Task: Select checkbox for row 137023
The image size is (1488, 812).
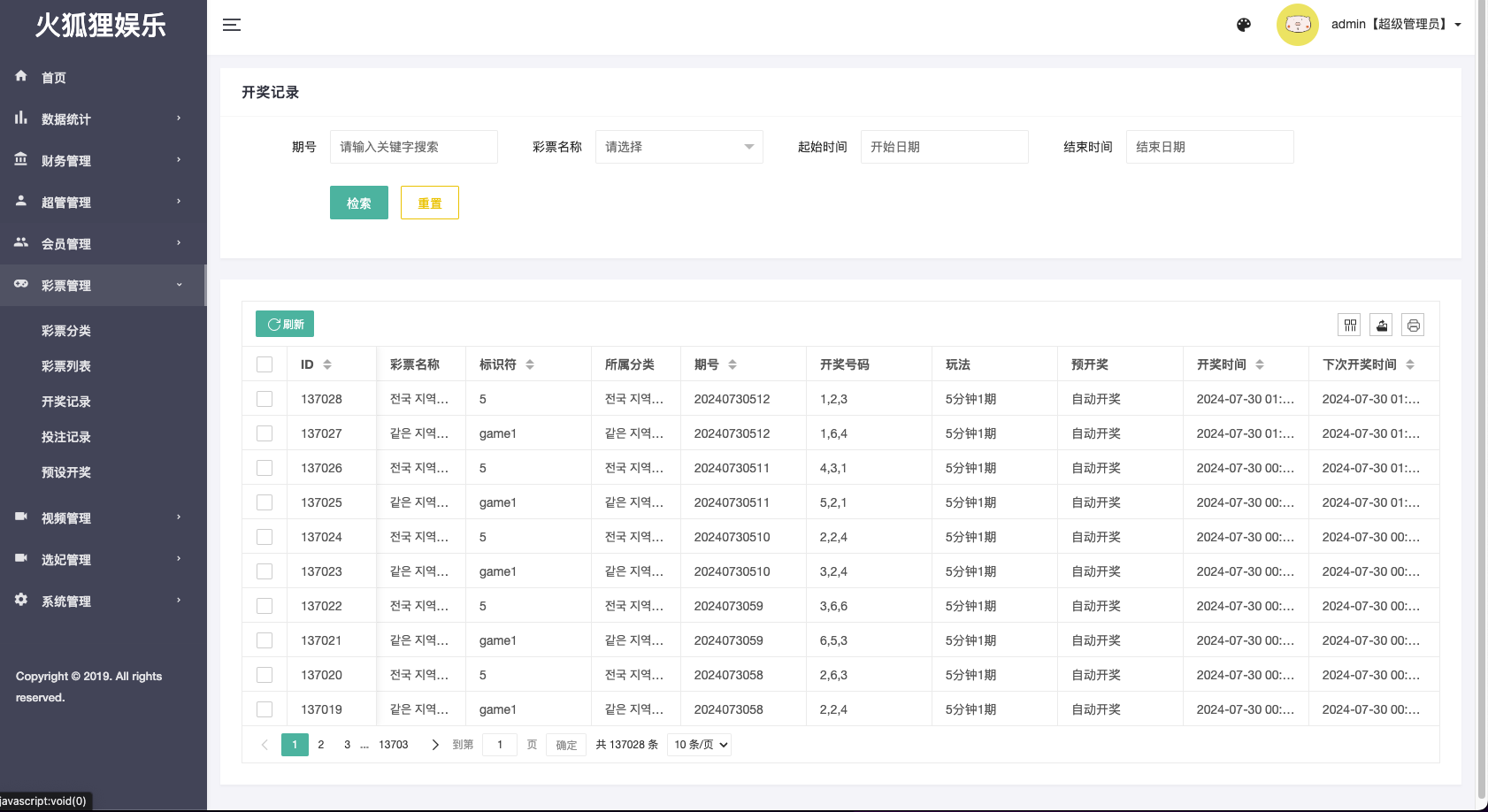Action: pos(265,571)
